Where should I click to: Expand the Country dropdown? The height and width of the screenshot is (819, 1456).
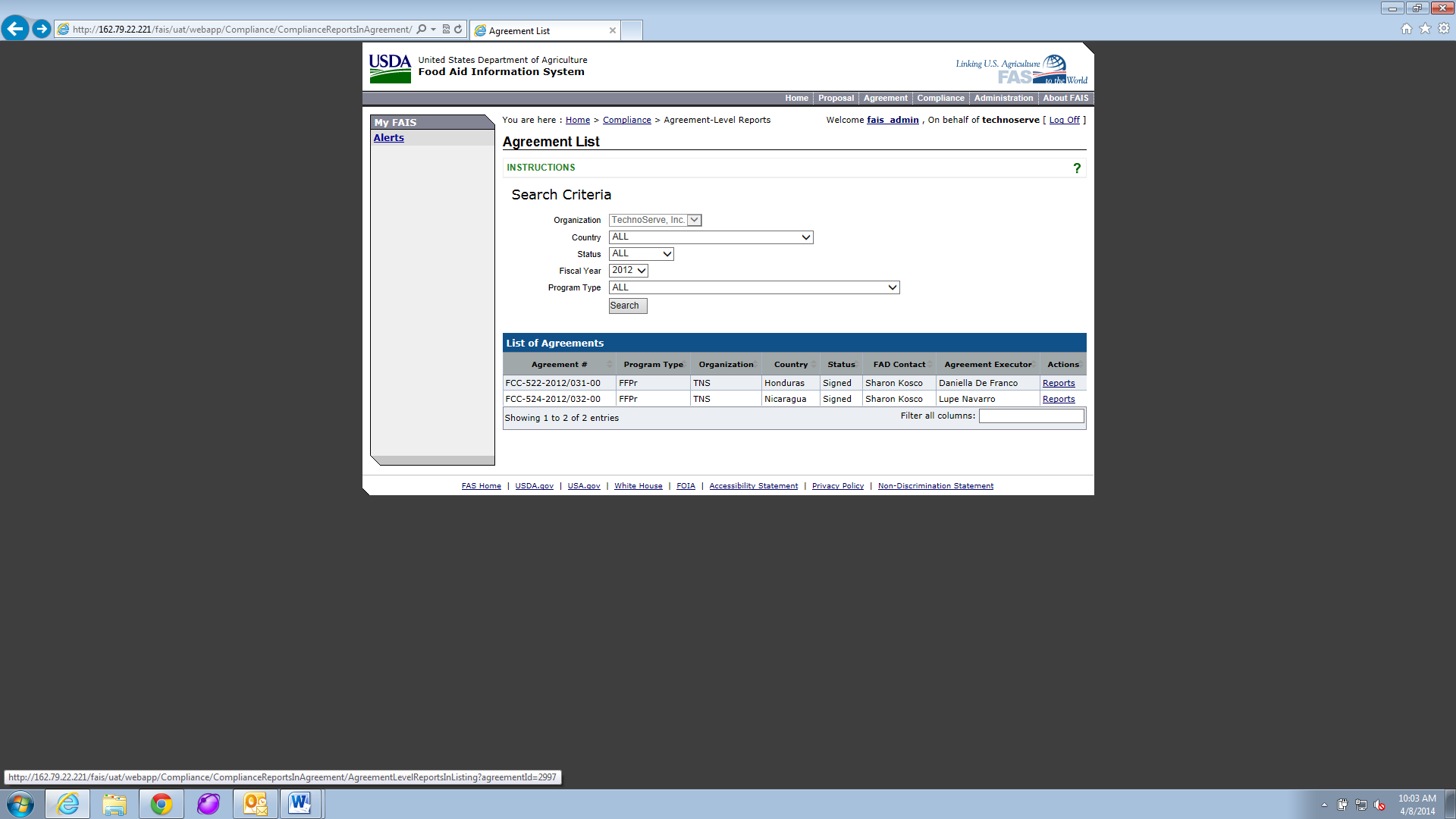click(711, 237)
